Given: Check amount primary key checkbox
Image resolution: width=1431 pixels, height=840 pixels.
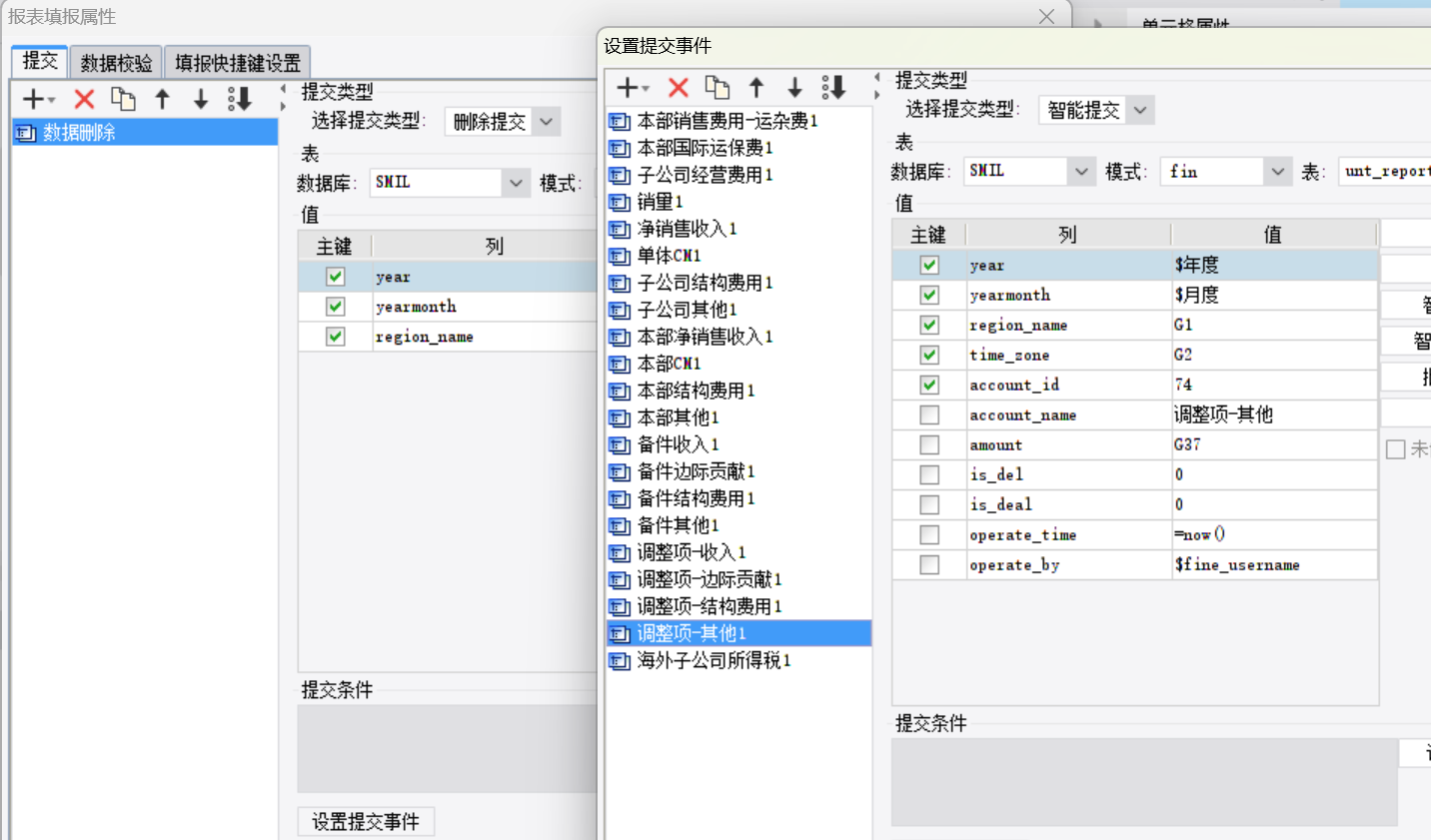Looking at the screenshot, I should tap(929, 444).
